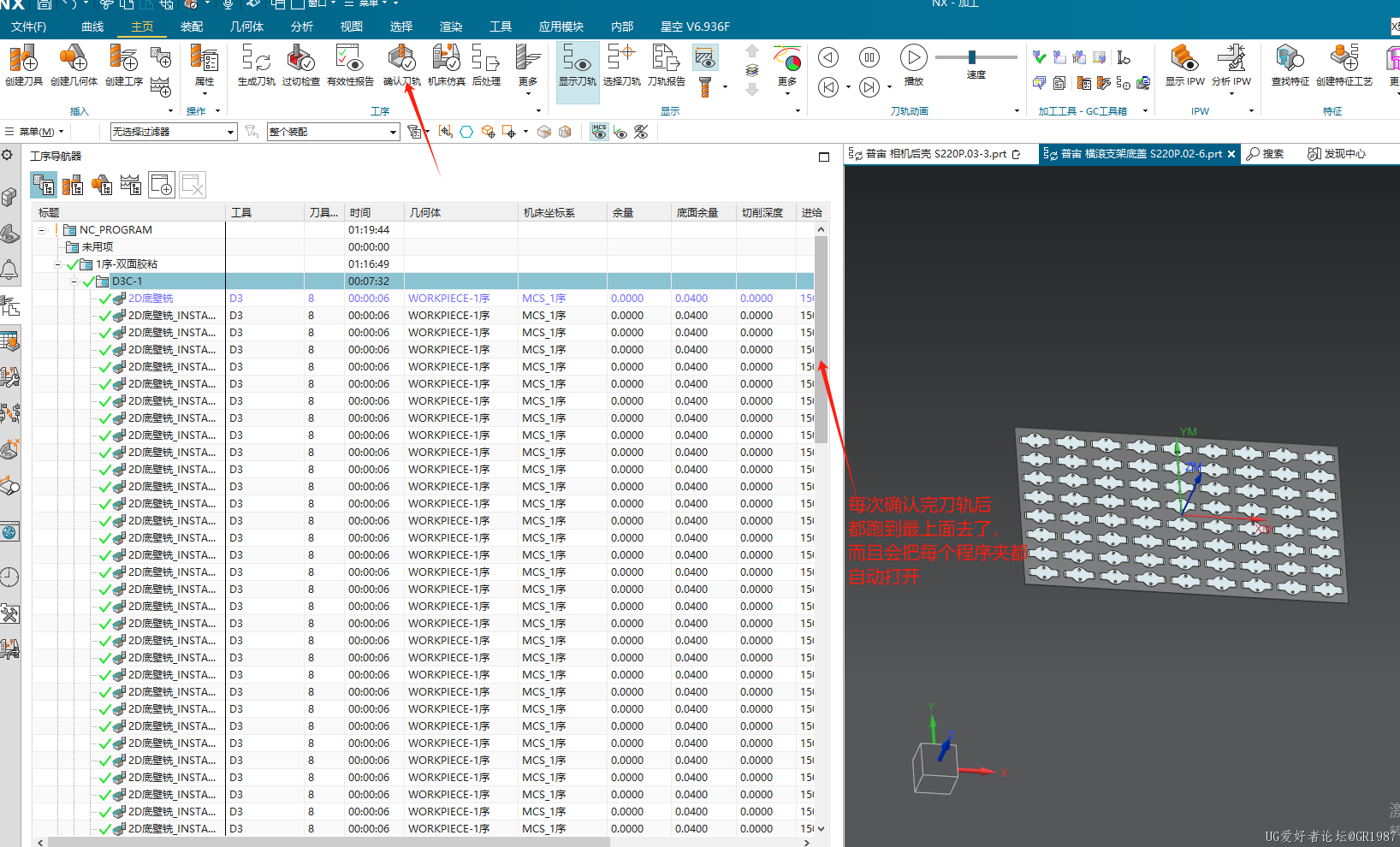Screen dimensions: 1400x847
Task: Switch to the 应用模块 ribbon tab
Action: (x=561, y=27)
